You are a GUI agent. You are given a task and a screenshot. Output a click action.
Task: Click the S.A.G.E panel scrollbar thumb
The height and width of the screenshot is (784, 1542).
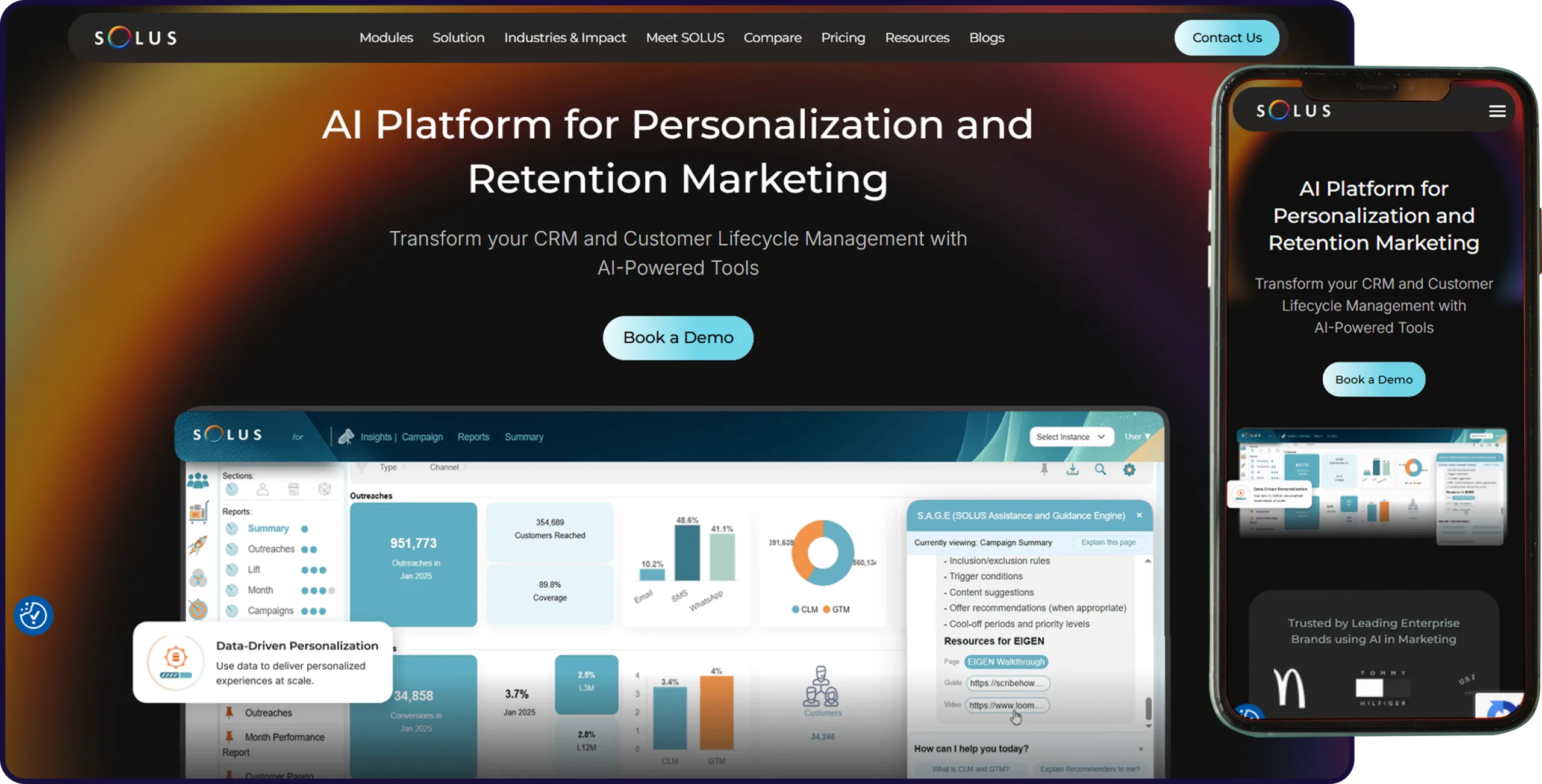(x=1148, y=708)
